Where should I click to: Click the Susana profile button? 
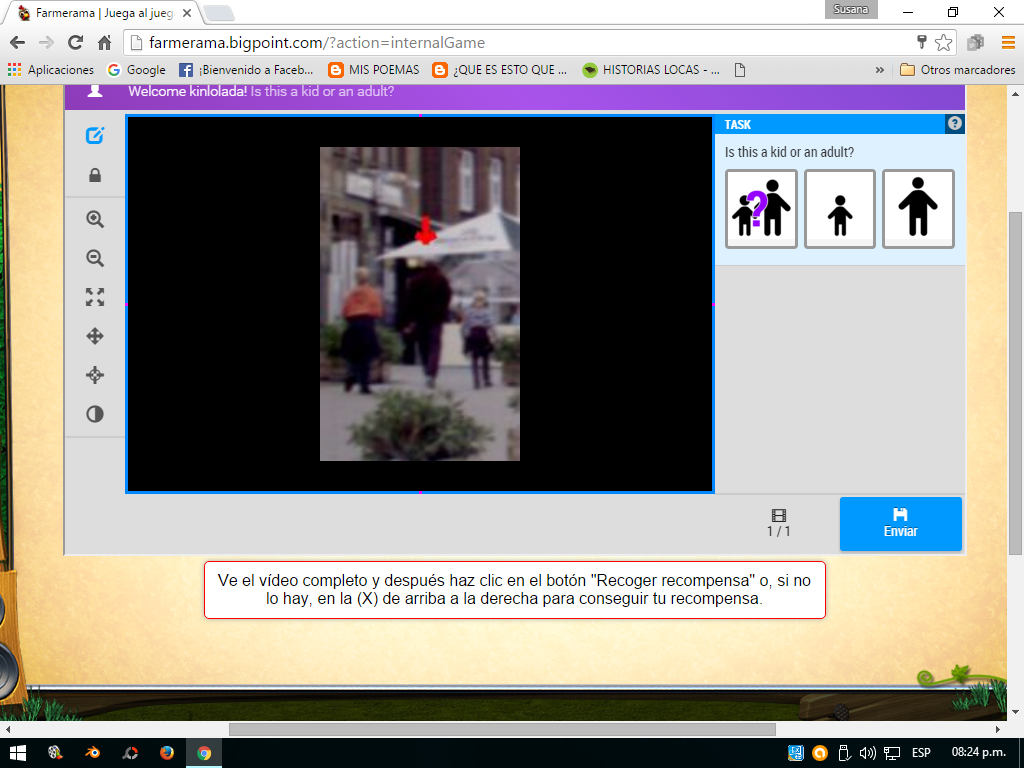(851, 9)
